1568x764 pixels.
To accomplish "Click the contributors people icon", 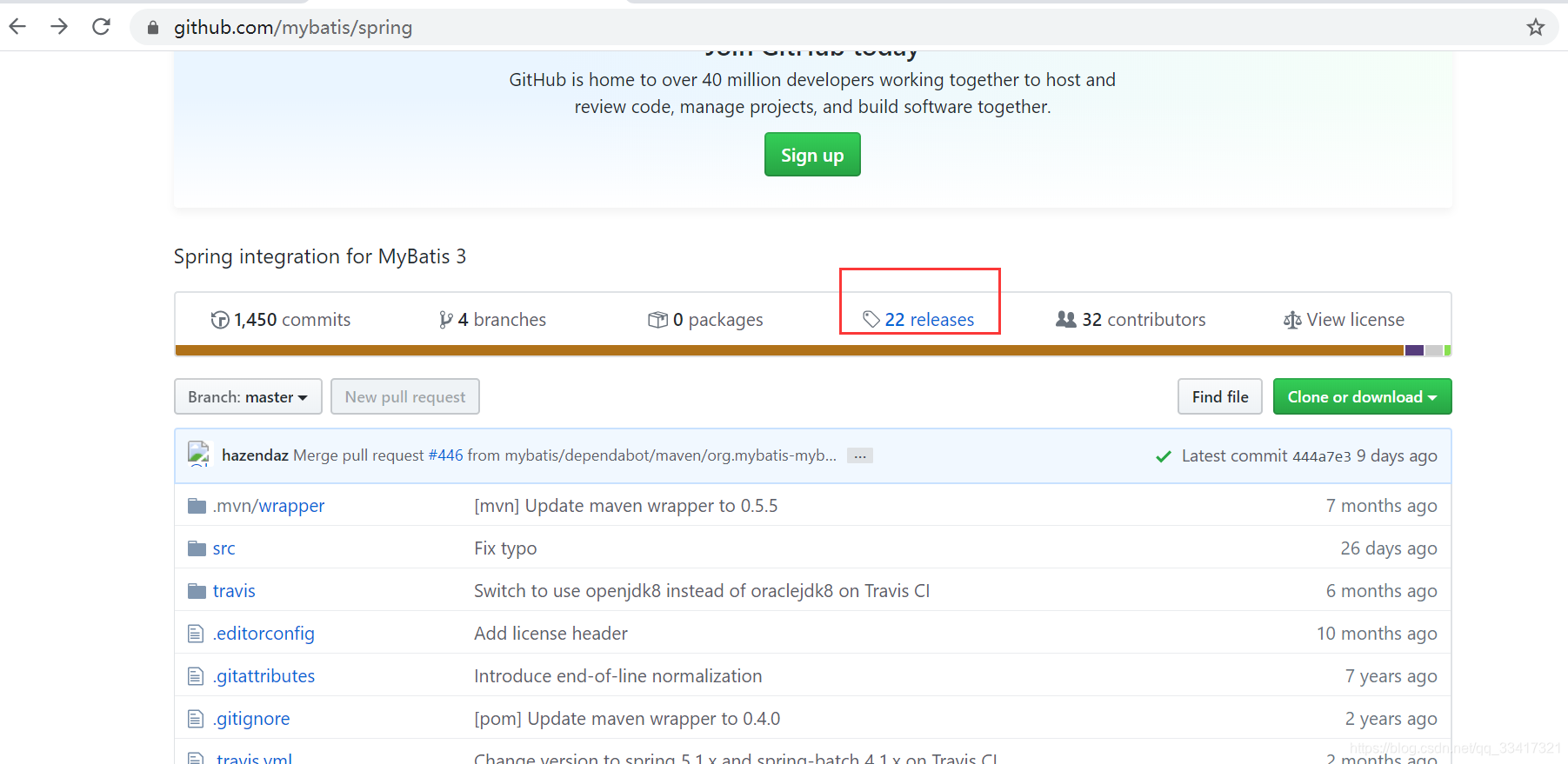I will click(1066, 320).
